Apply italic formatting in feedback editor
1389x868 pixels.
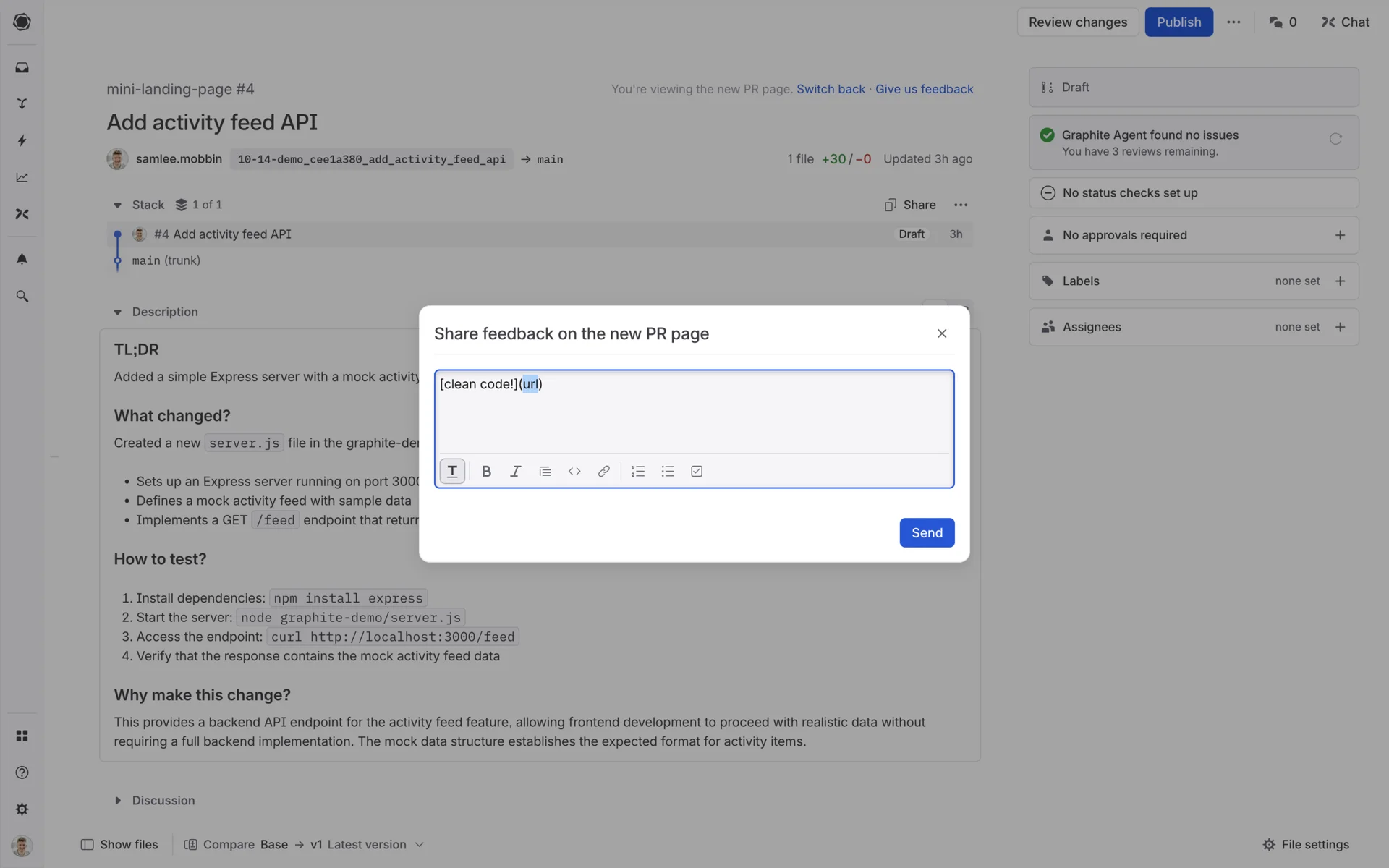point(515,472)
